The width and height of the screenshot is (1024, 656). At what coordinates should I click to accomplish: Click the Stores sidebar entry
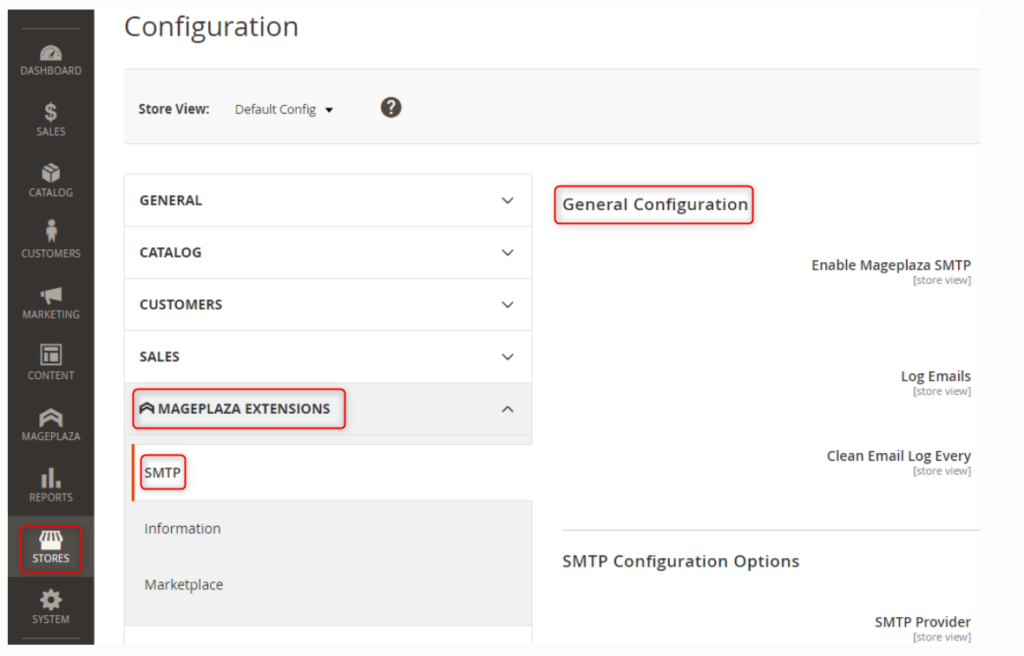pos(50,548)
